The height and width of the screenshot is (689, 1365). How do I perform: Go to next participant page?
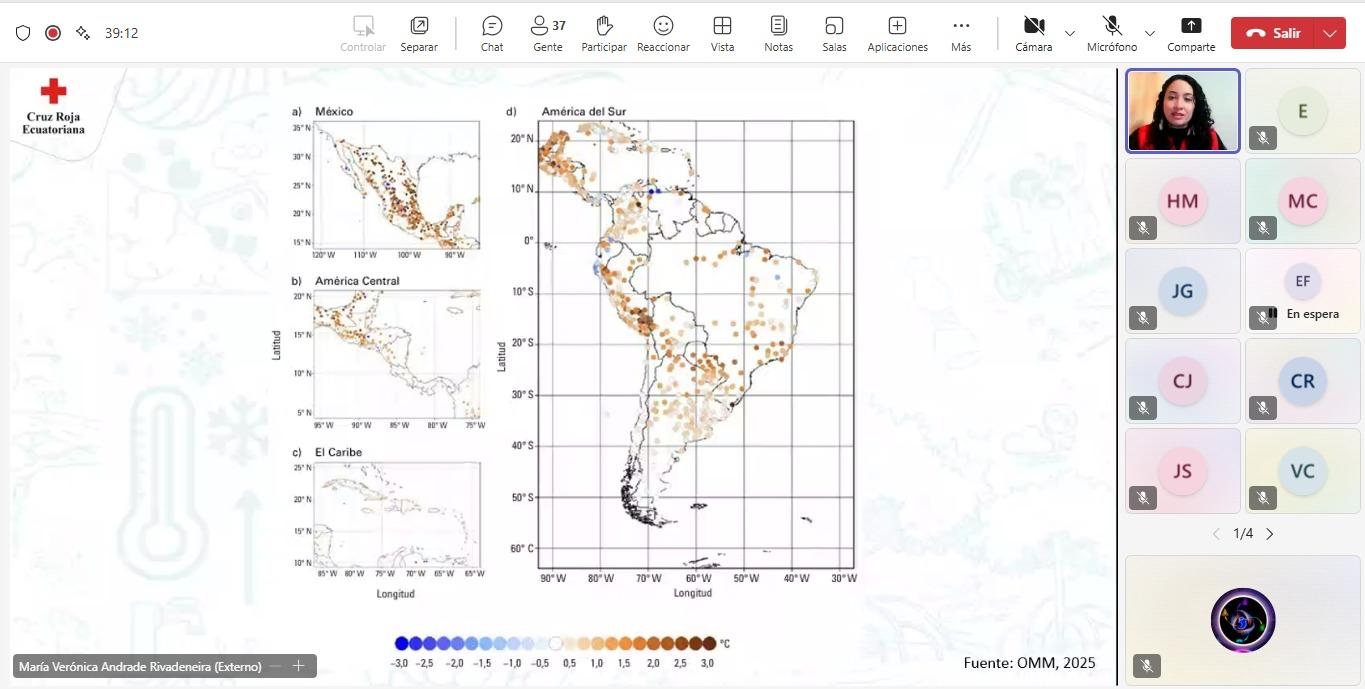1270,534
